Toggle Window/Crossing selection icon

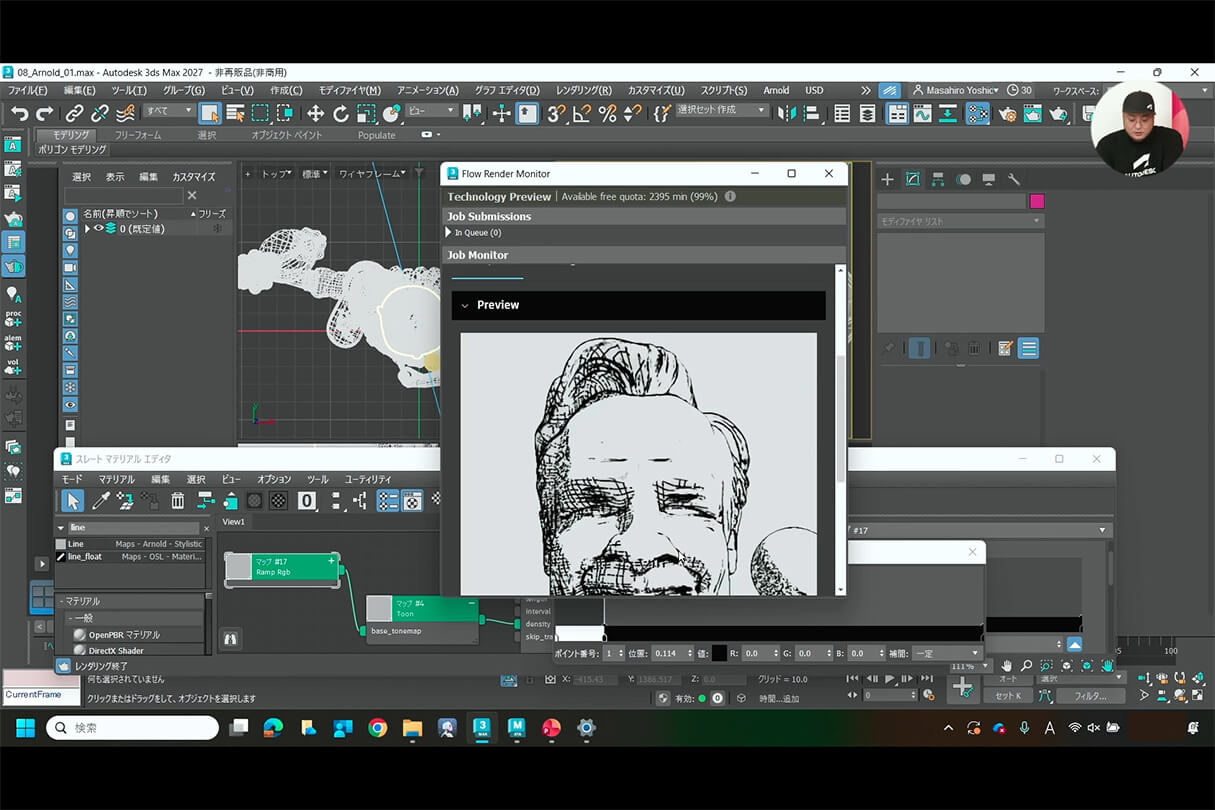pyautogui.click(x=285, y=113)
